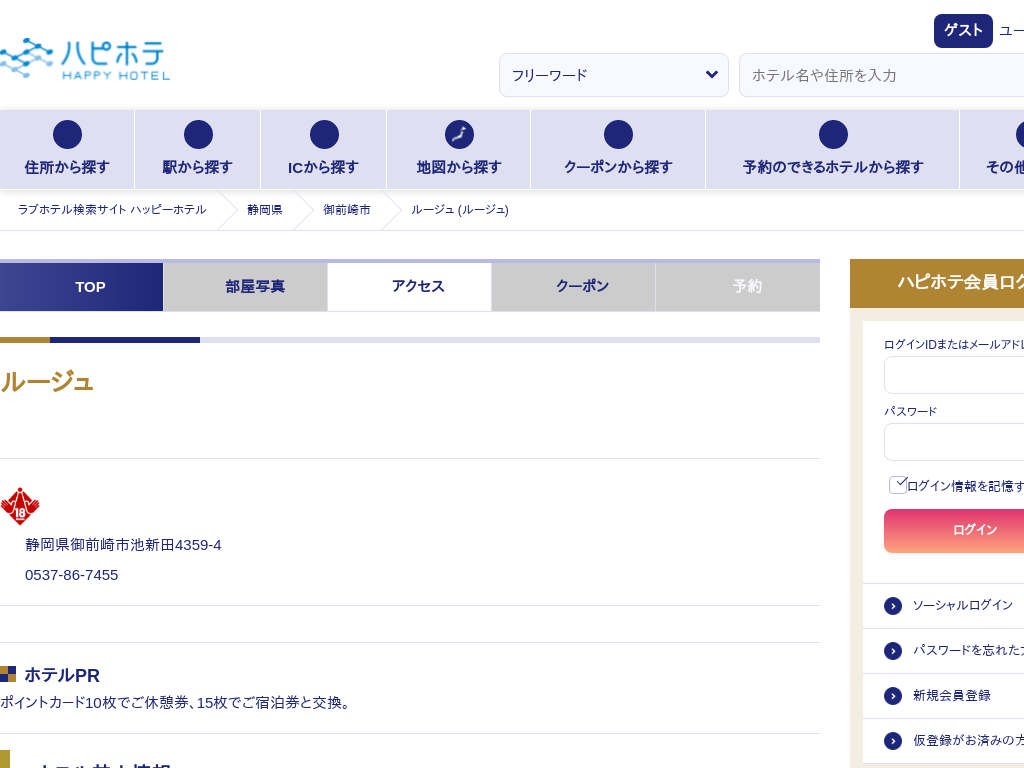Click the station search circle icon
The width and height of the screenshot is (1024, 768).
pos(198,135)
